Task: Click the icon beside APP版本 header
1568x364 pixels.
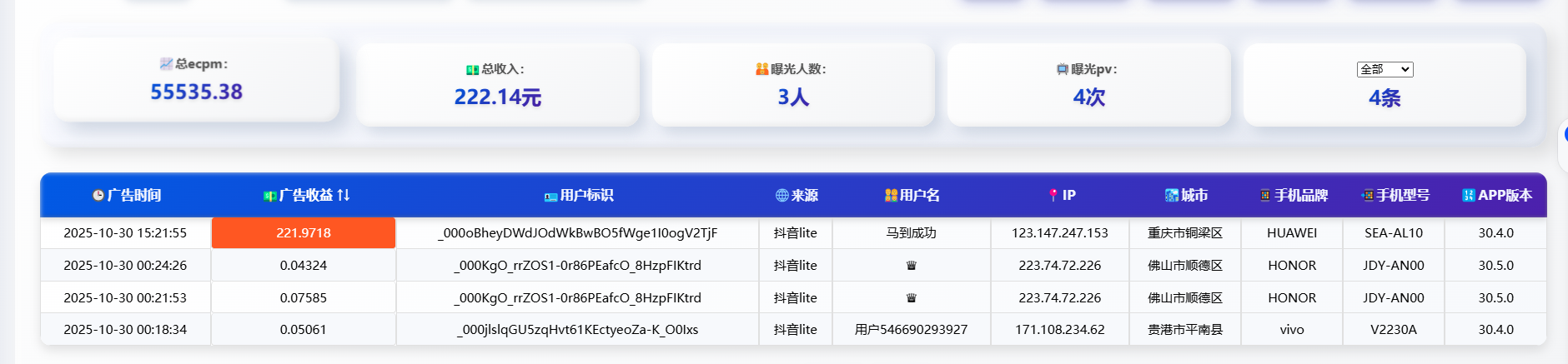Action: (1469, 196)
